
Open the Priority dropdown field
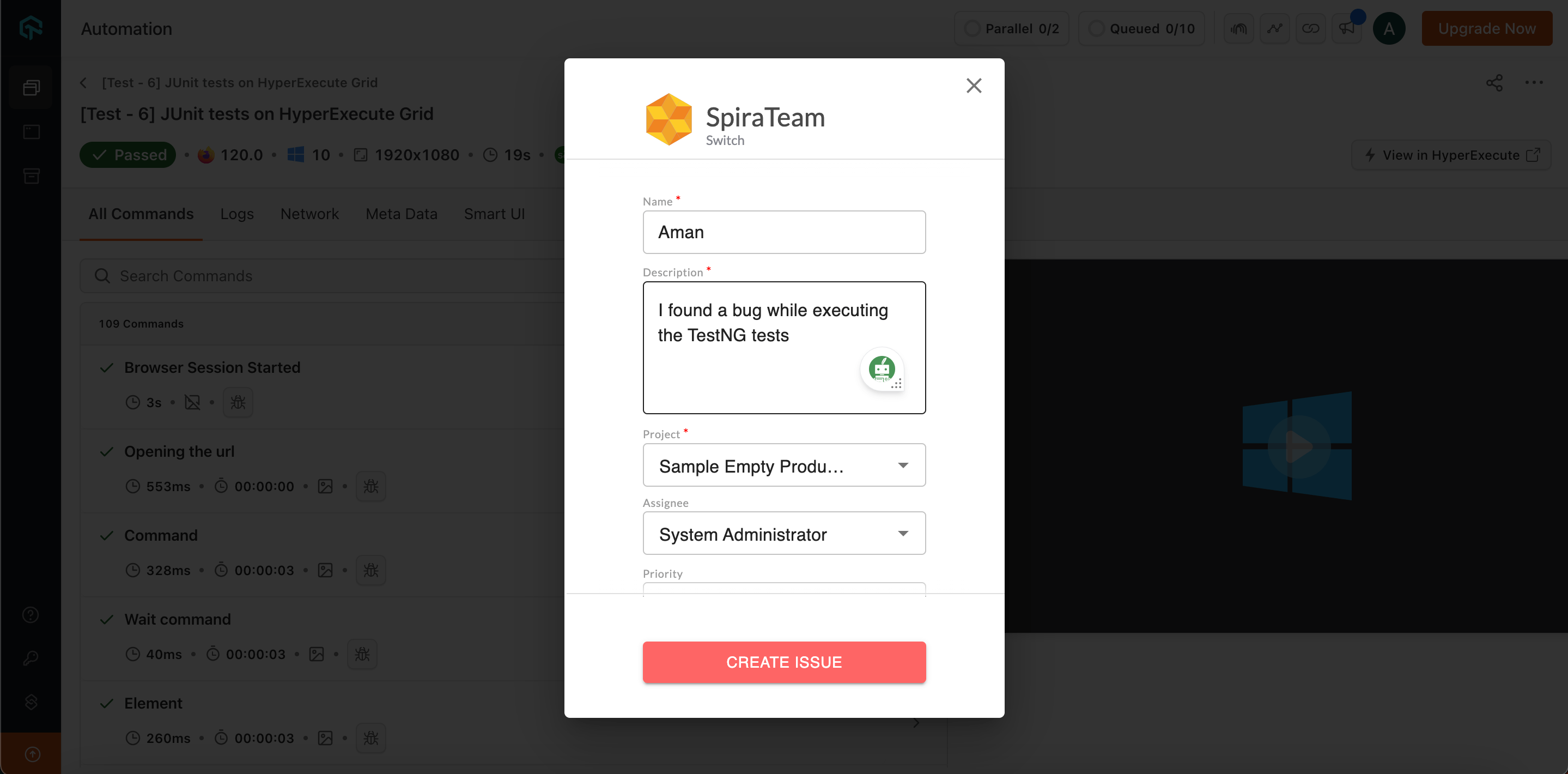click(x=783, y=588)
